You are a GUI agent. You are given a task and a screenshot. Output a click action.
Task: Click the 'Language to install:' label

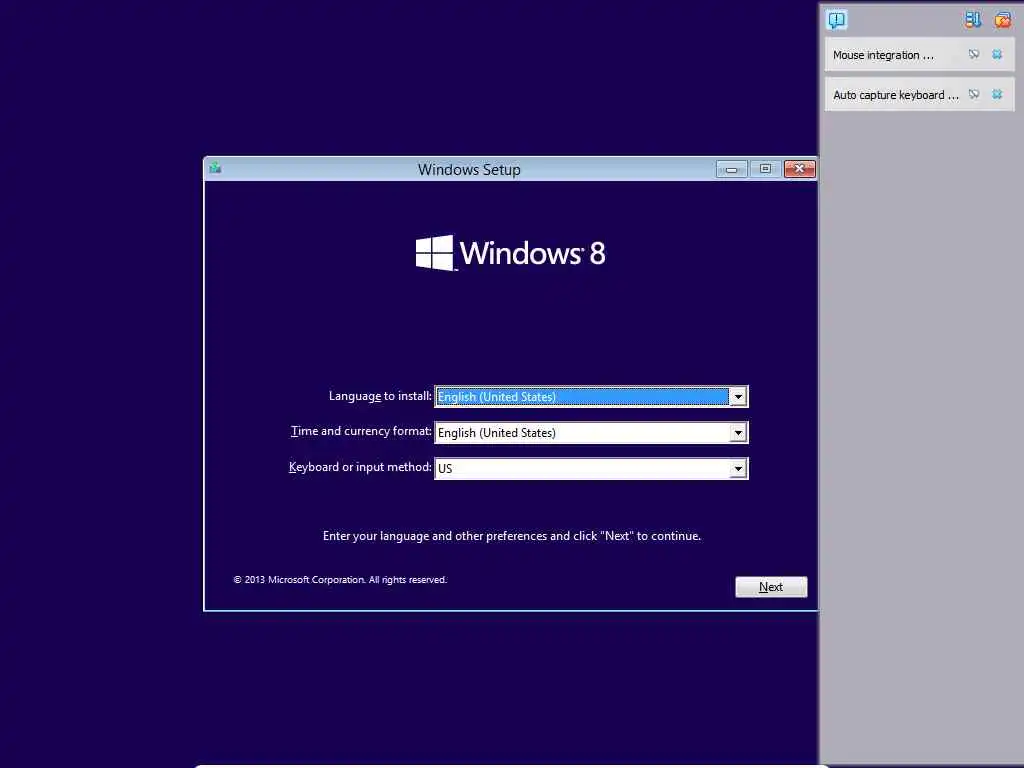380,396
